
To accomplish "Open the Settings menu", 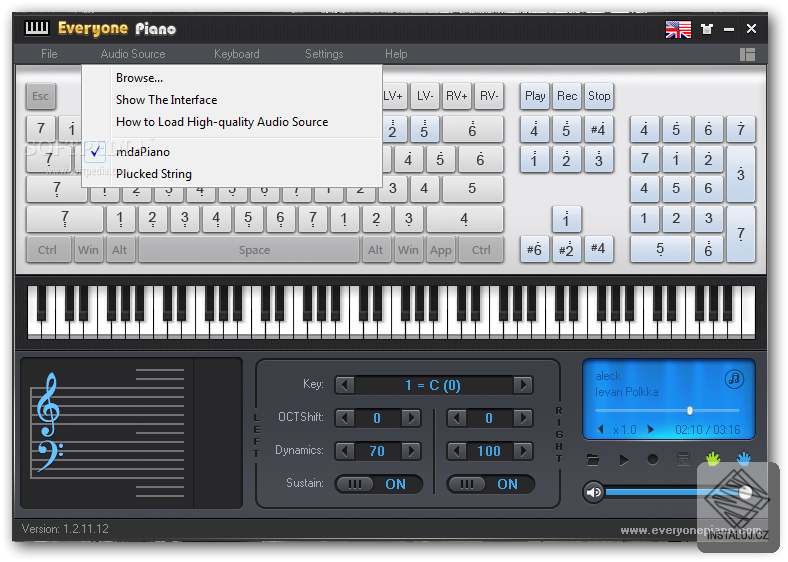I will 324,54.
